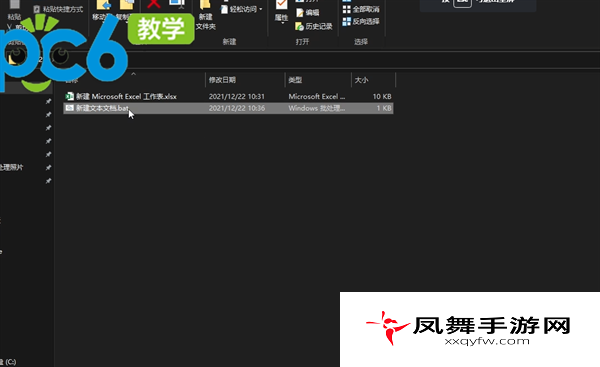This screenshot has height=367, width=600.
Task: Click the red Delete X icon
Action: 153,4
